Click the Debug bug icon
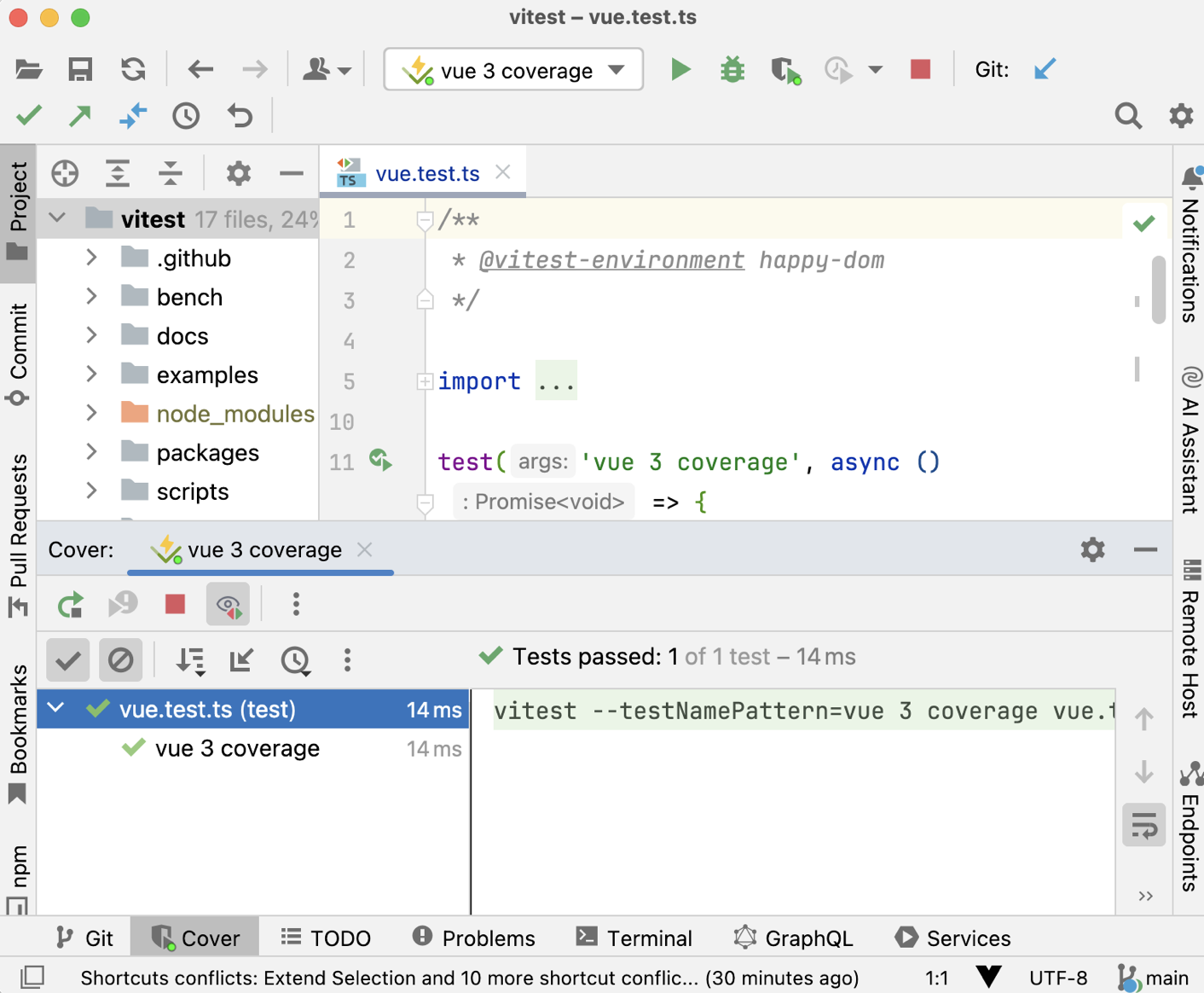This screenshot has height=993, width=1204. point(732,70)
